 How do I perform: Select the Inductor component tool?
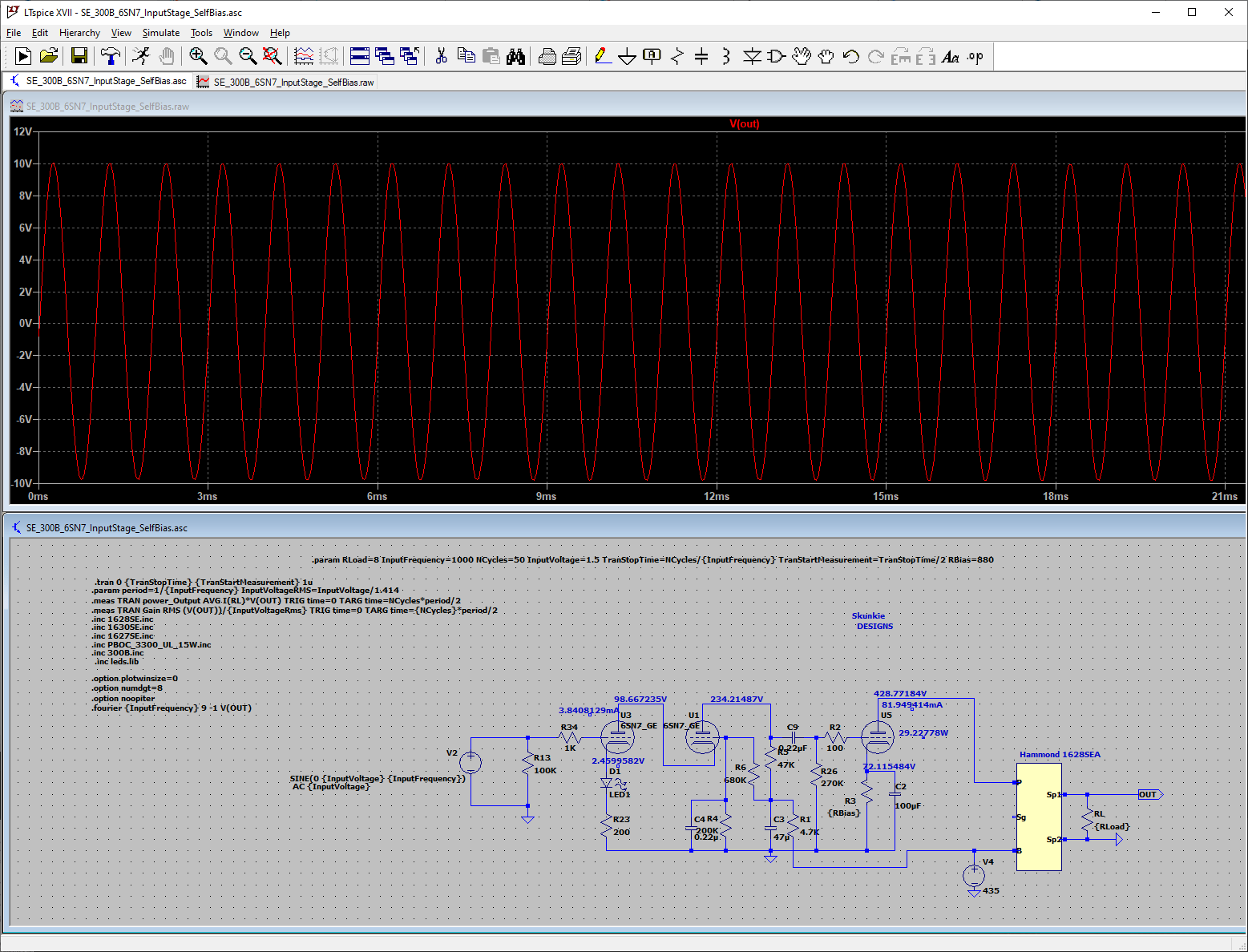pos(726,56)
